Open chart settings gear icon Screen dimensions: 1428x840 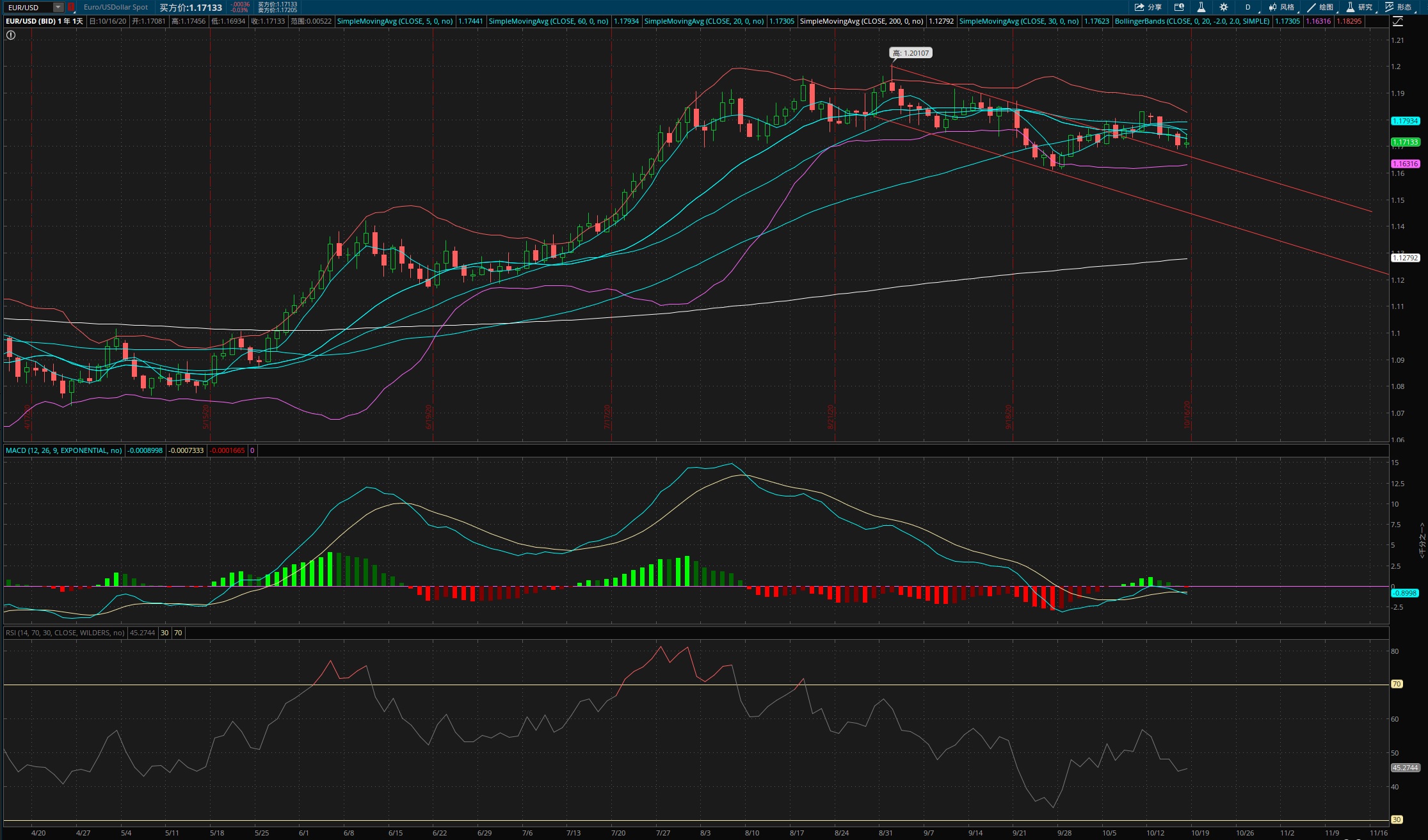(x=1224, y=7)
